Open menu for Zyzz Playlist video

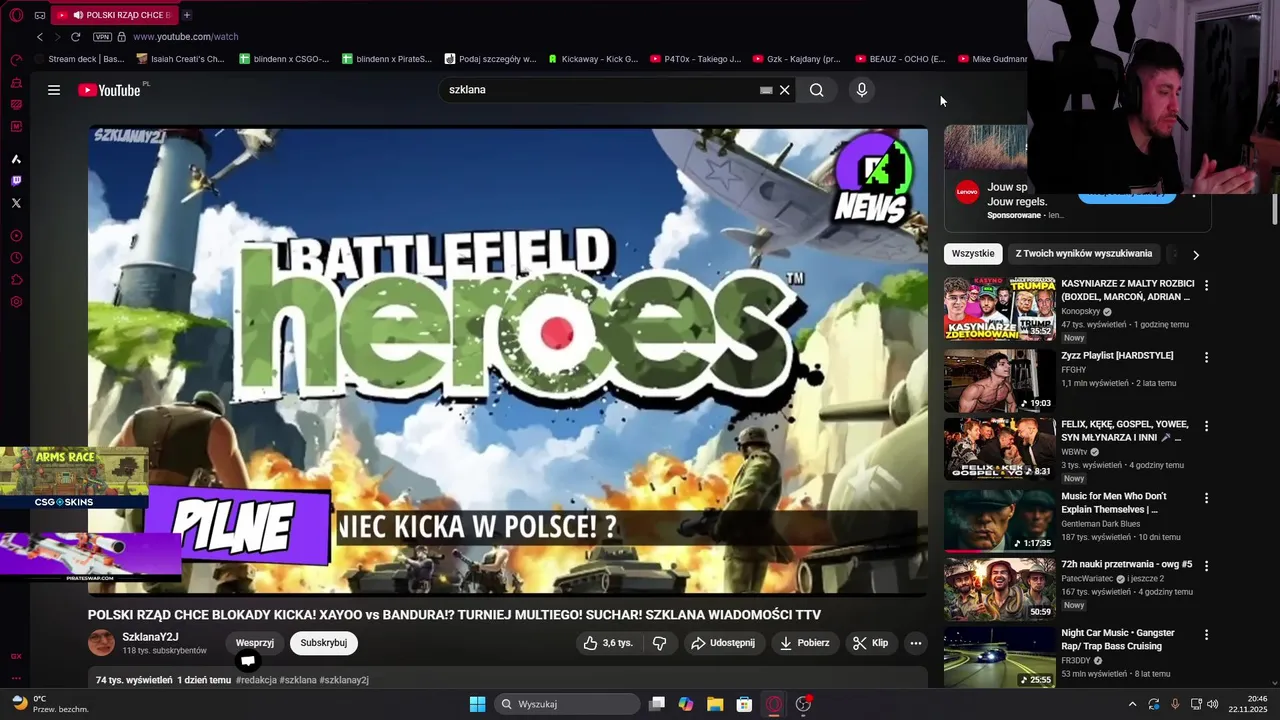[1206, 357]
